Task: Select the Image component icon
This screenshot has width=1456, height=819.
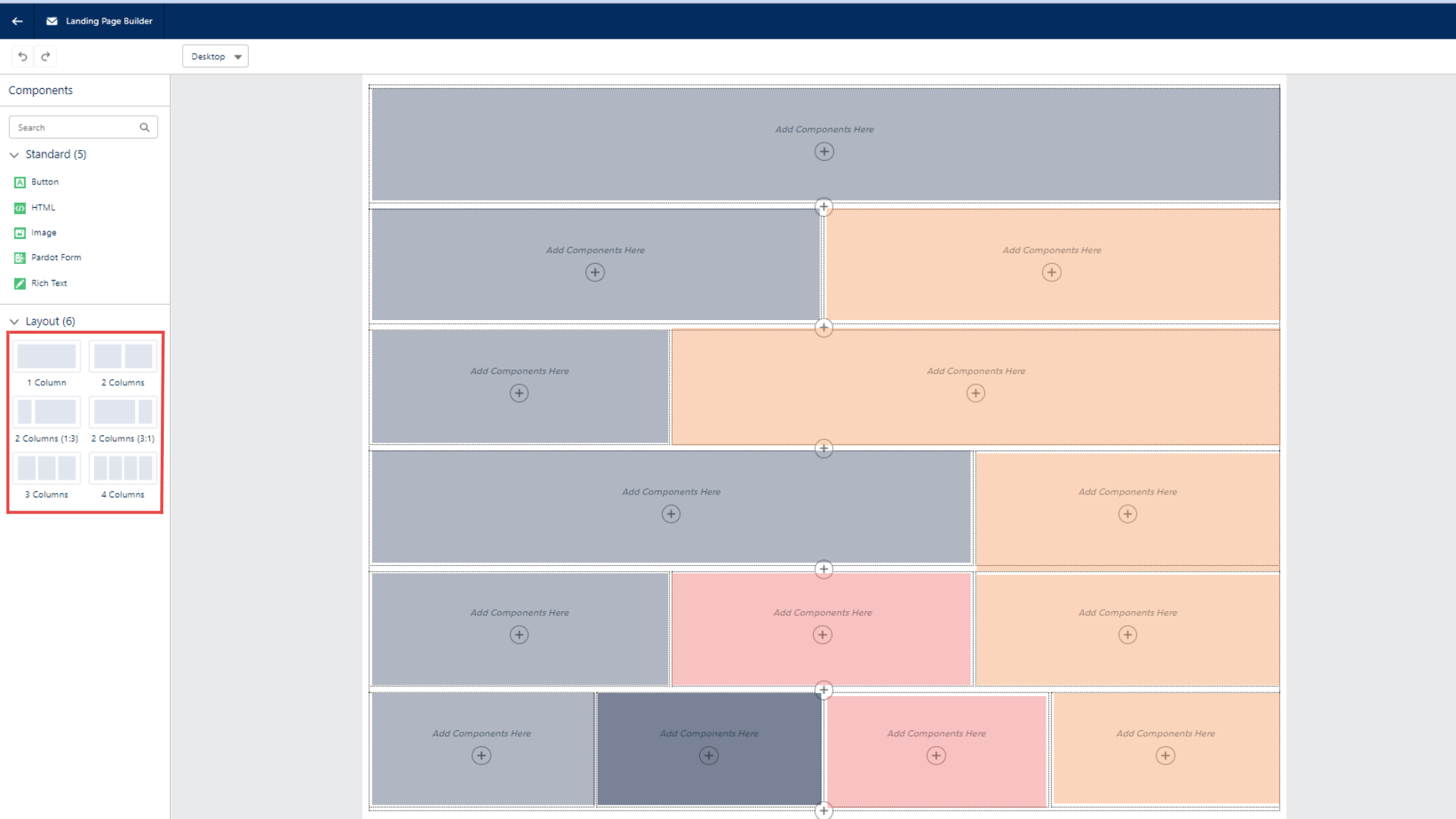Action: (x=20, y=233)
